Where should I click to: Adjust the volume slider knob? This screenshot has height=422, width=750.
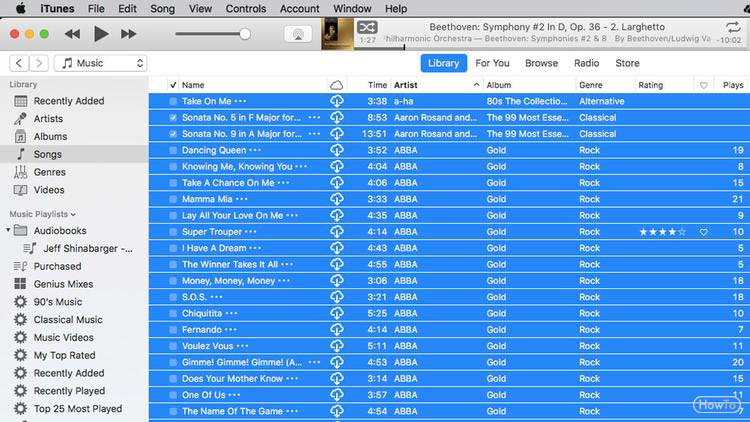[x=245, y=34]
